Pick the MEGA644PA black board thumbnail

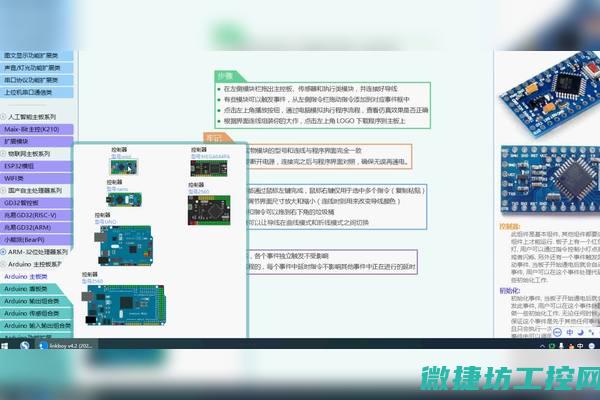pyautogui.click(x=209, y=168)
